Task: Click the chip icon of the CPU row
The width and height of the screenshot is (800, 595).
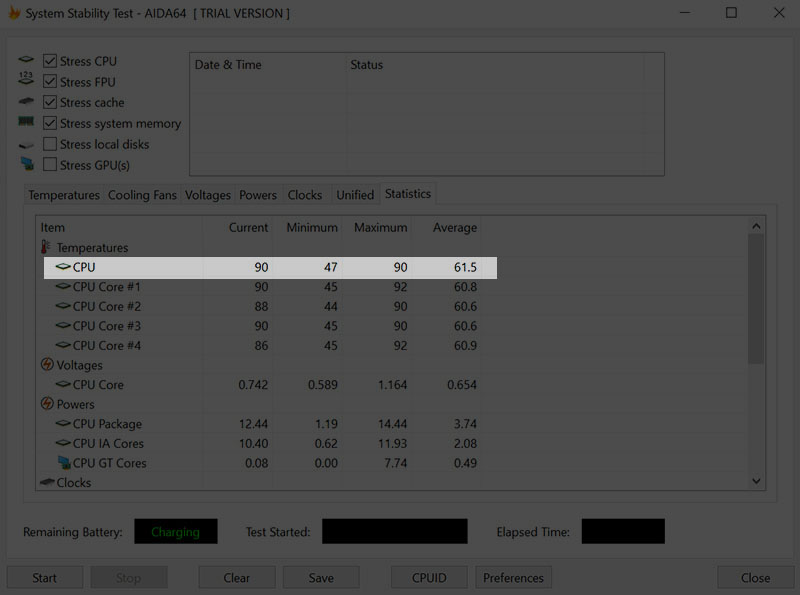Action: [x=63, y=266]
